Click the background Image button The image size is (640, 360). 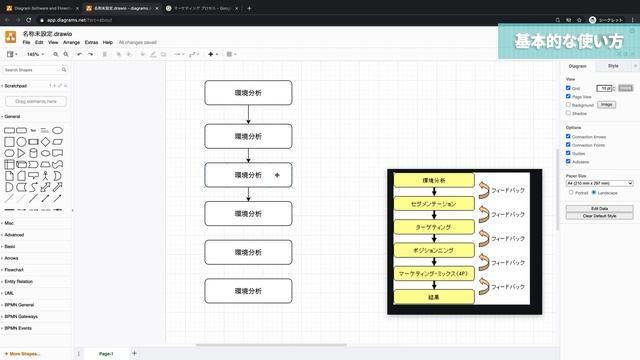point(607,105)
